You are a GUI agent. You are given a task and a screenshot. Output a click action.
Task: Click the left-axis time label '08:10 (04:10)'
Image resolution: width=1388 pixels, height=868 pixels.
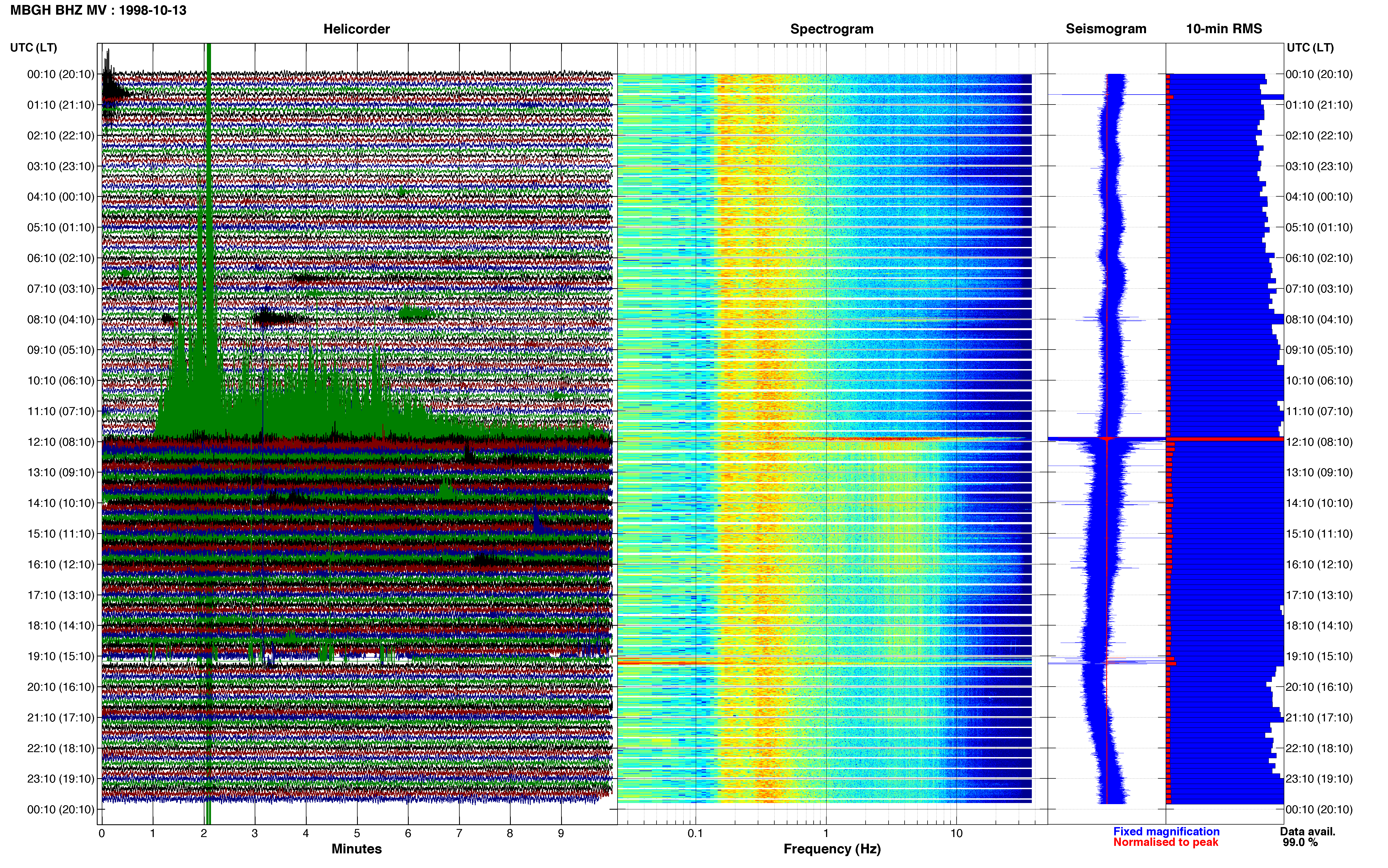pos(61,319)
